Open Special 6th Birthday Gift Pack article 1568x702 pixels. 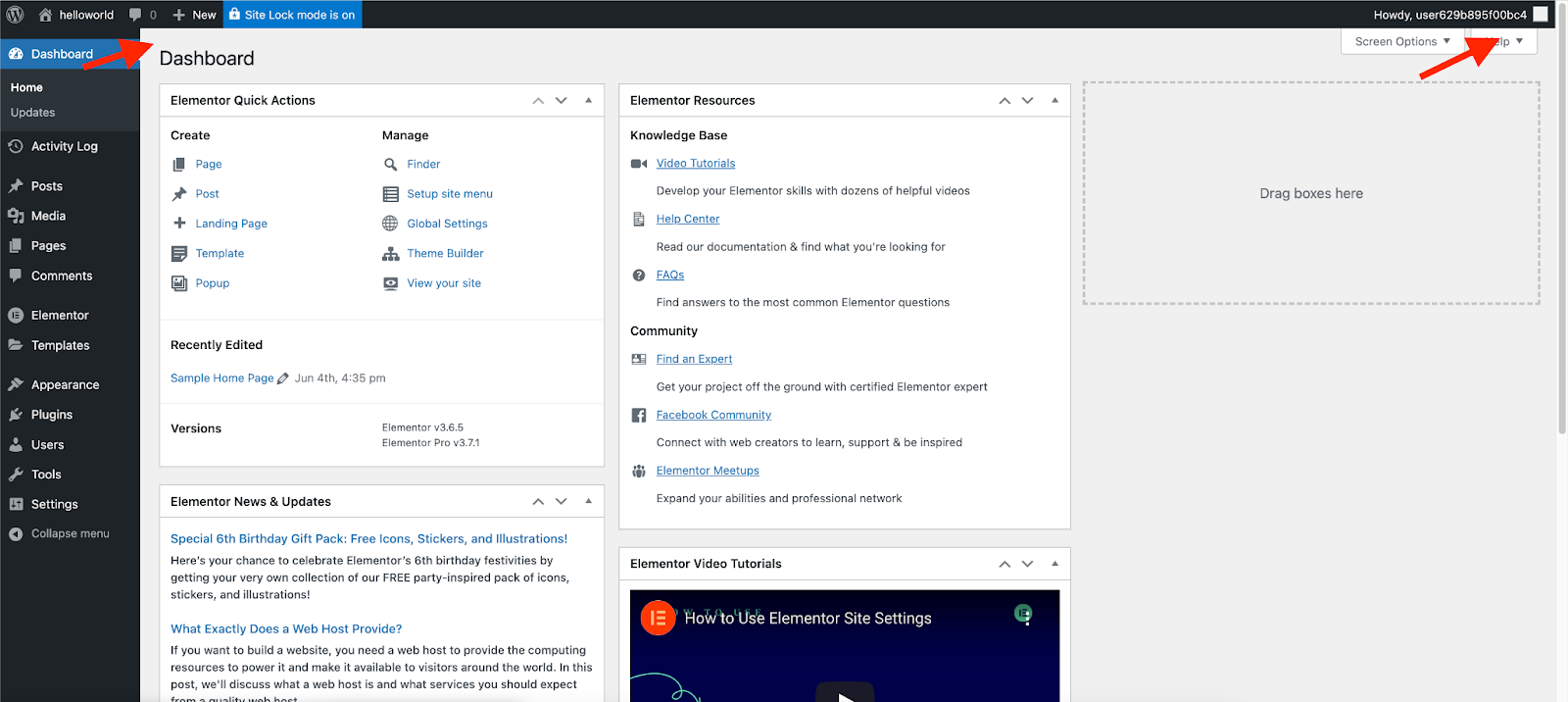point(368,539)
